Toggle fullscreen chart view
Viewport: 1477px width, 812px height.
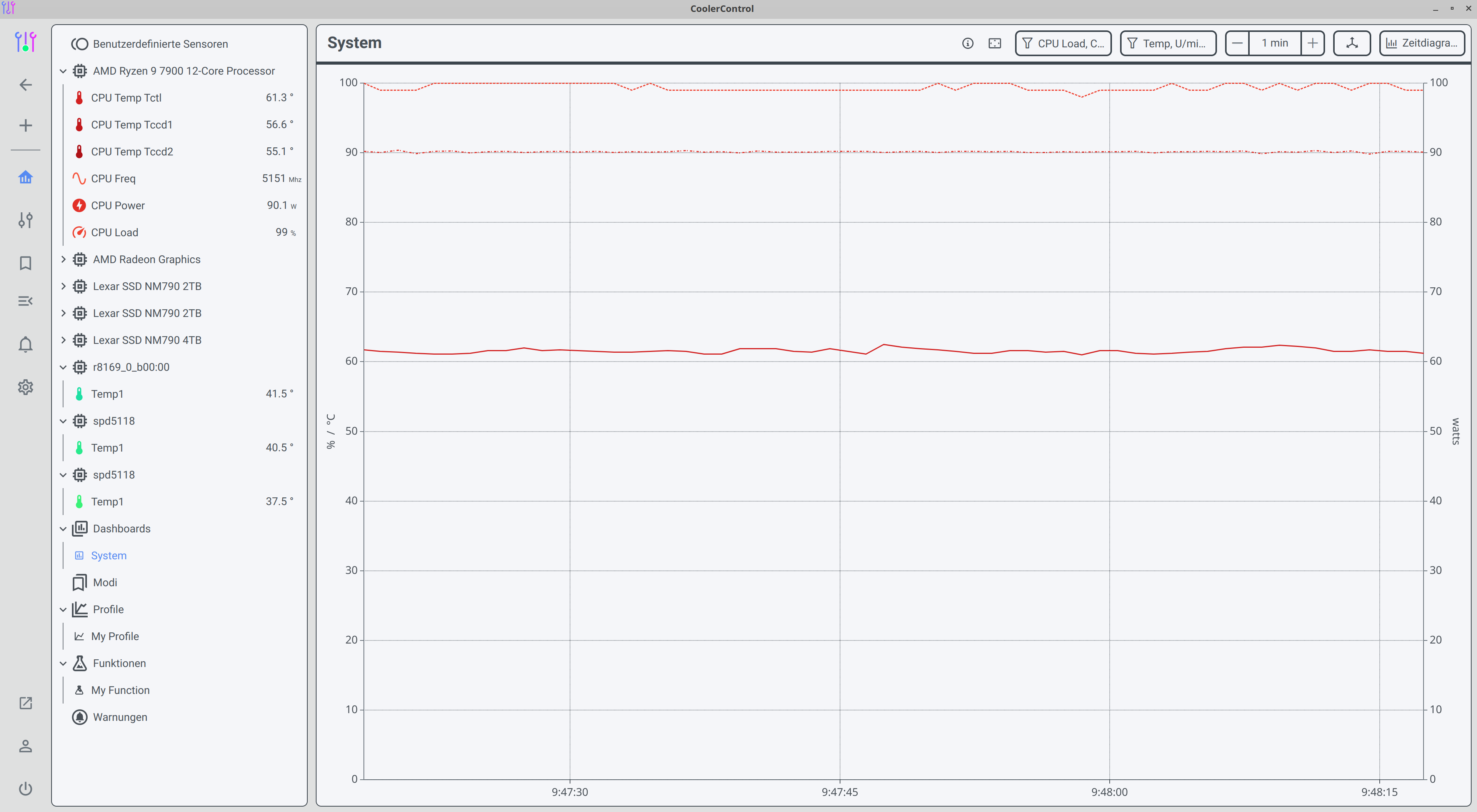click(x=995, y=43)
